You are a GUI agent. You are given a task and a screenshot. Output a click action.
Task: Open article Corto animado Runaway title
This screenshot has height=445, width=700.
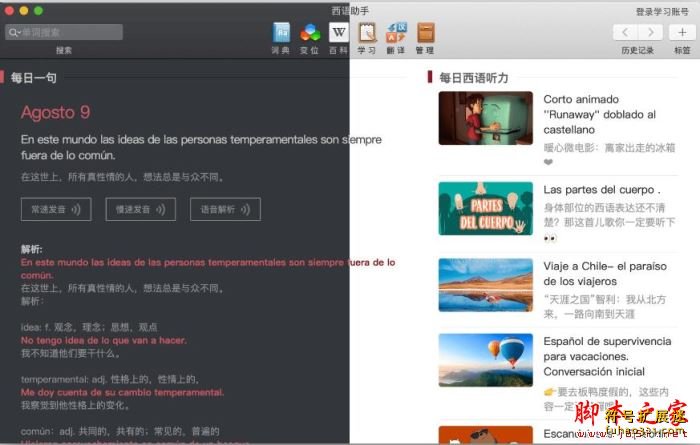click(600, 114)
